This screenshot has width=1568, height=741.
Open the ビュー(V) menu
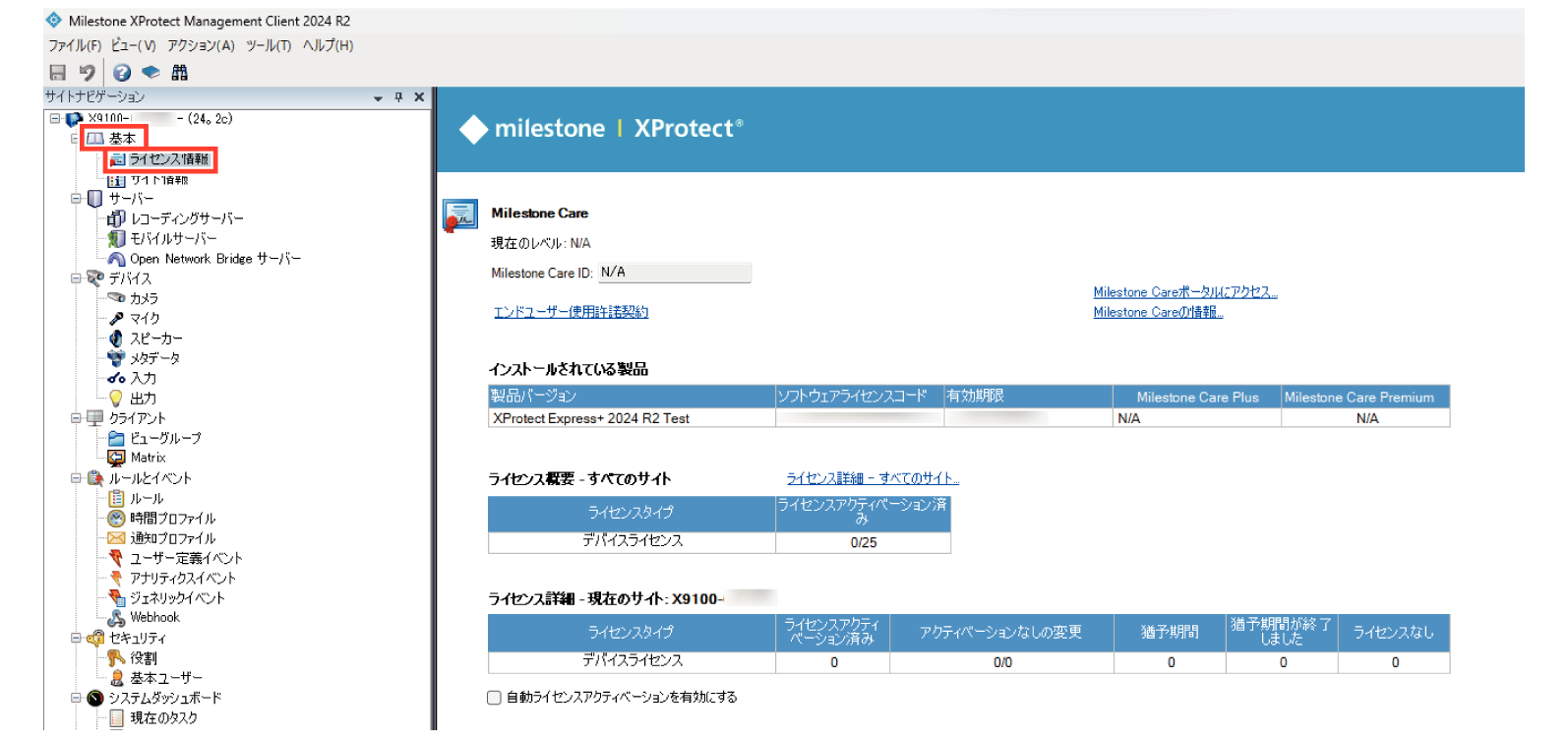click(x=134, y=45)
